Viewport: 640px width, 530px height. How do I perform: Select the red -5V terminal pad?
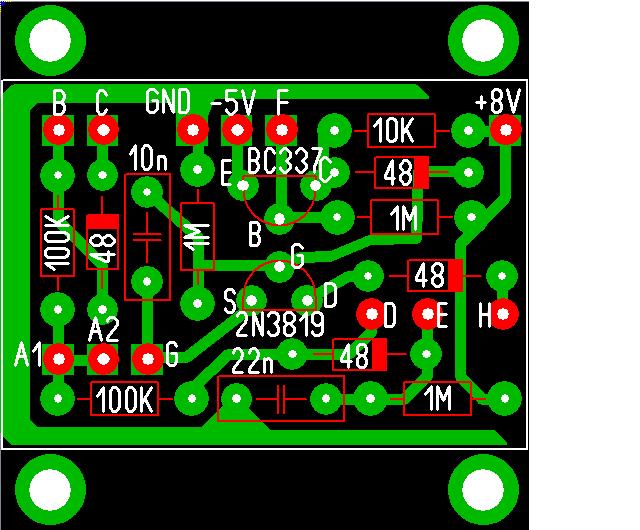tap(237, 130)
